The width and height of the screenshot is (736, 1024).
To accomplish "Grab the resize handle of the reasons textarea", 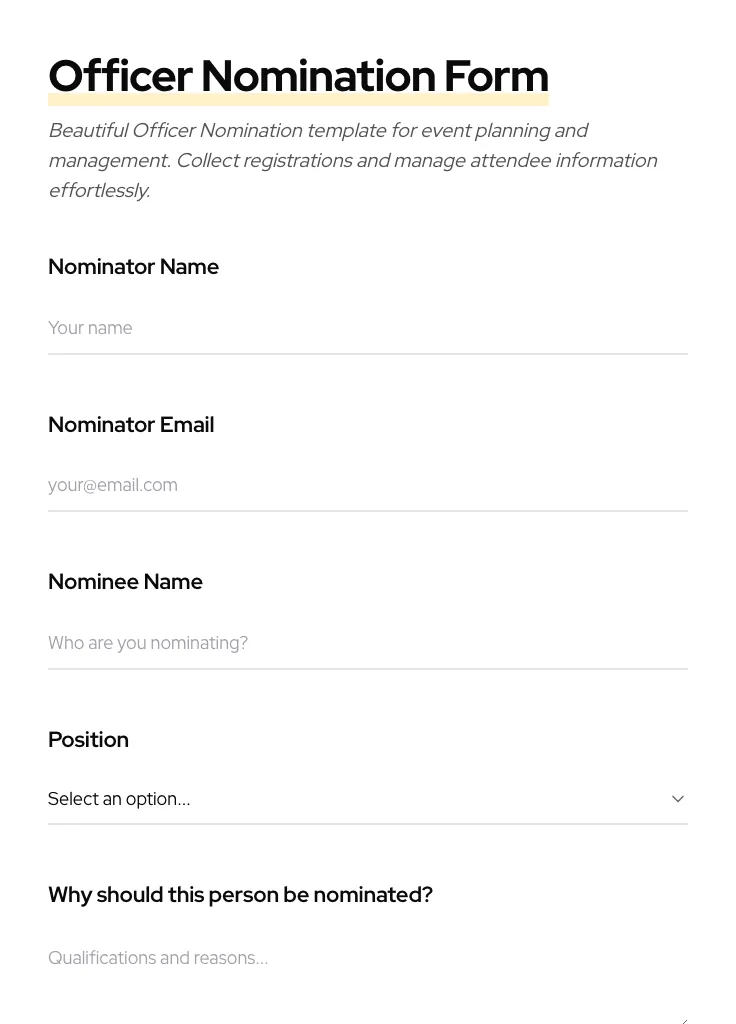I will coord(683,1019).
